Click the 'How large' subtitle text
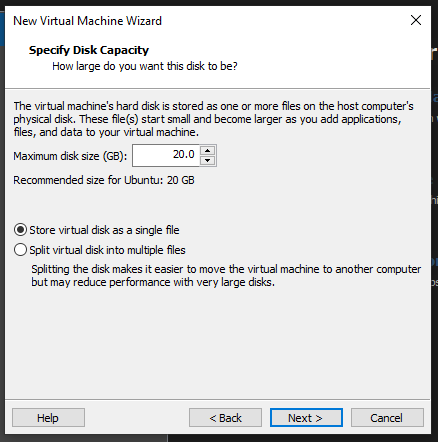The image size is (438, 442). click(x=145, y=66)
